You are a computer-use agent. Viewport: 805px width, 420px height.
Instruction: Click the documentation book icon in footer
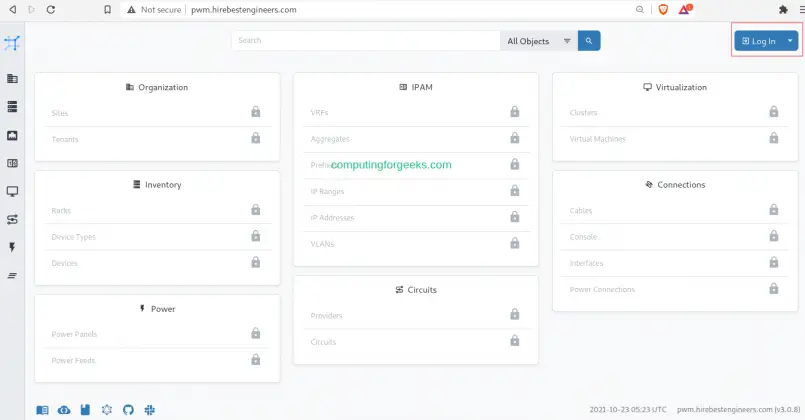coord(42,410)
